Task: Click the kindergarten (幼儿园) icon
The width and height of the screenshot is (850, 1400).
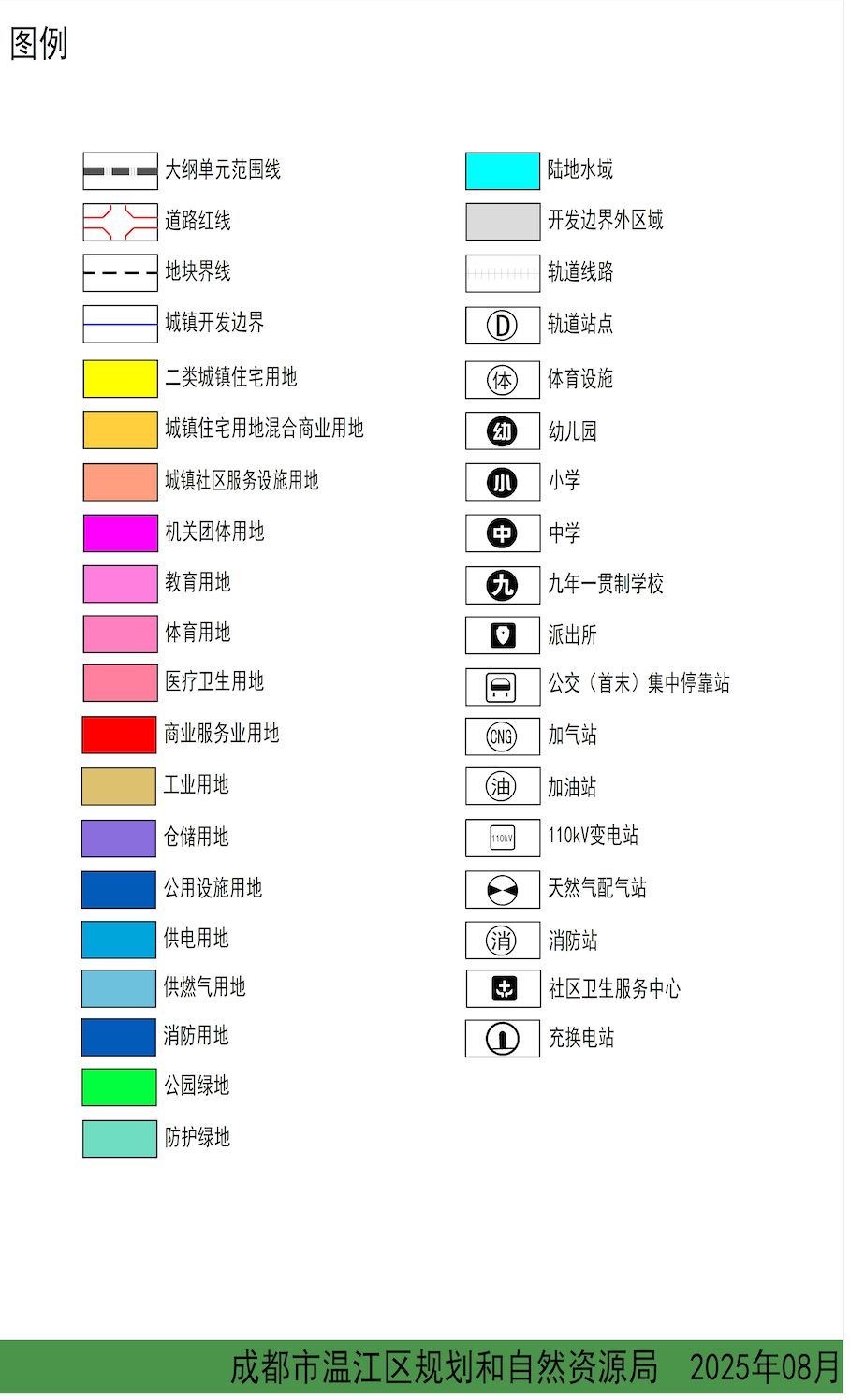Action: pyautogui.click(x=503, y=431)
